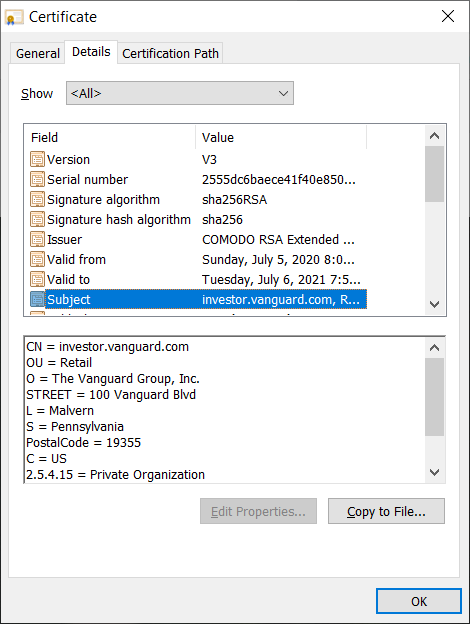
Task: Open the Certification Path tab
Action: click(x=170, y=53)
